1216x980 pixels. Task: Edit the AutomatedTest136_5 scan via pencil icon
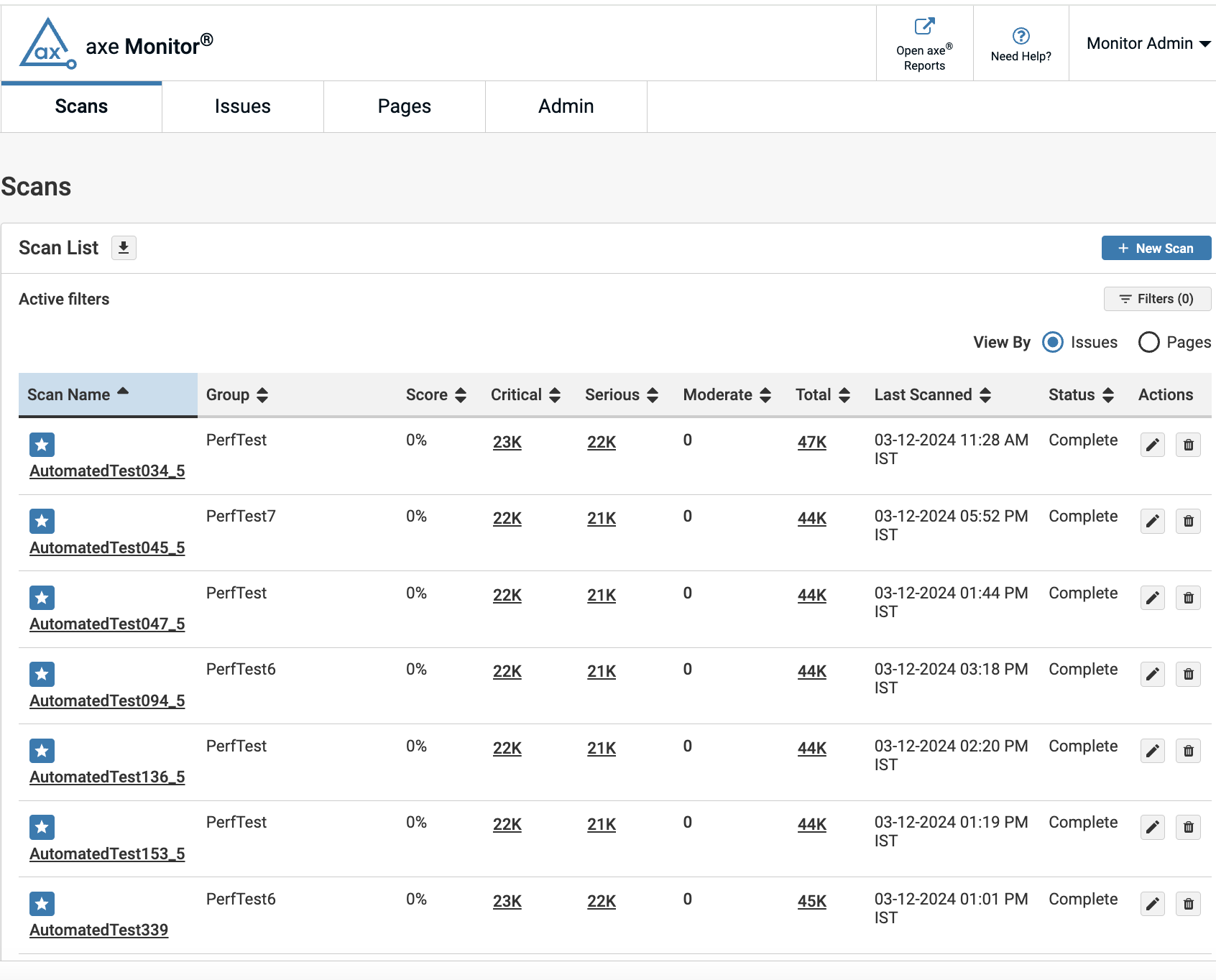click(1153, 751)
